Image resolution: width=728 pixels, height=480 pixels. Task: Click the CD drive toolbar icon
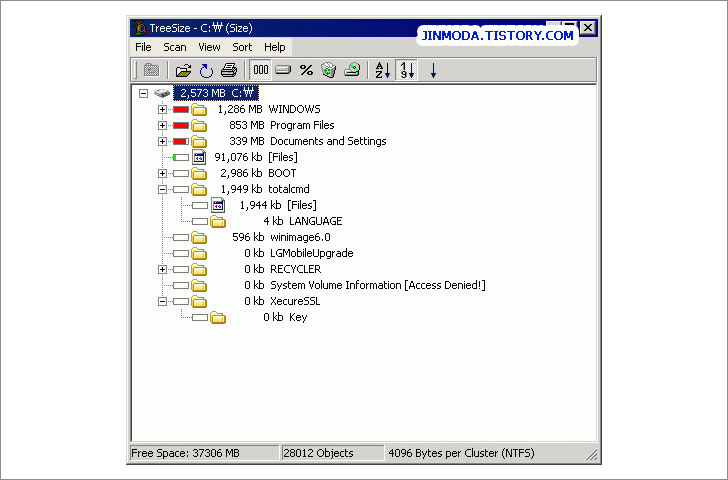352,71
